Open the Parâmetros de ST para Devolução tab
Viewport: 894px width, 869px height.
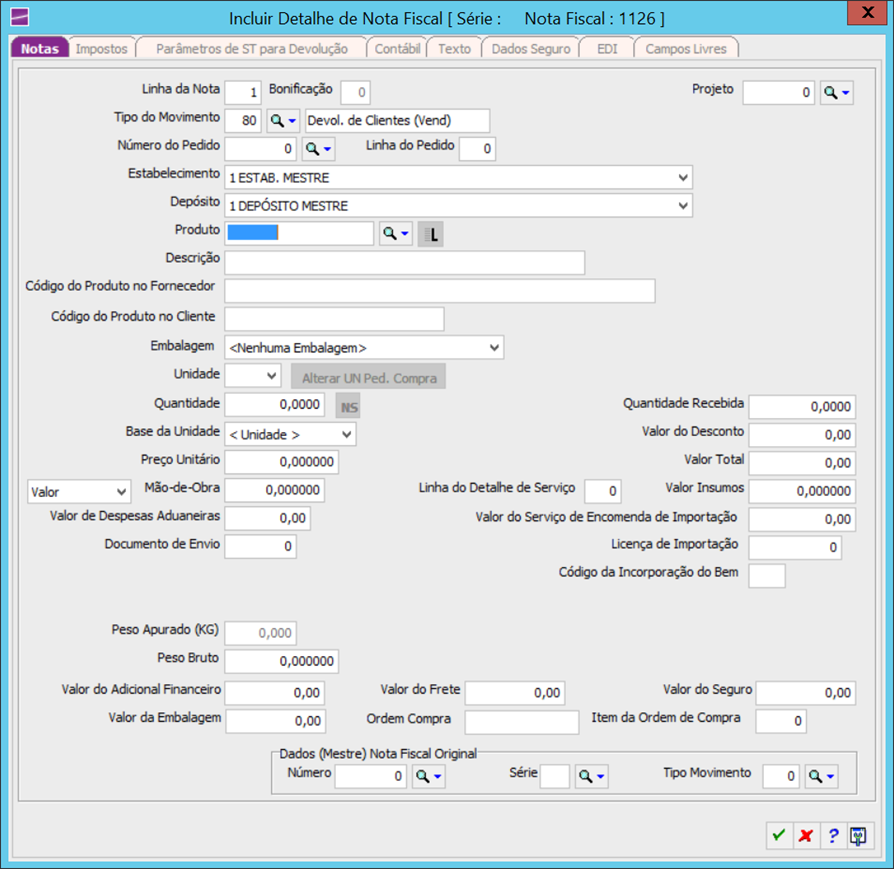251,48
